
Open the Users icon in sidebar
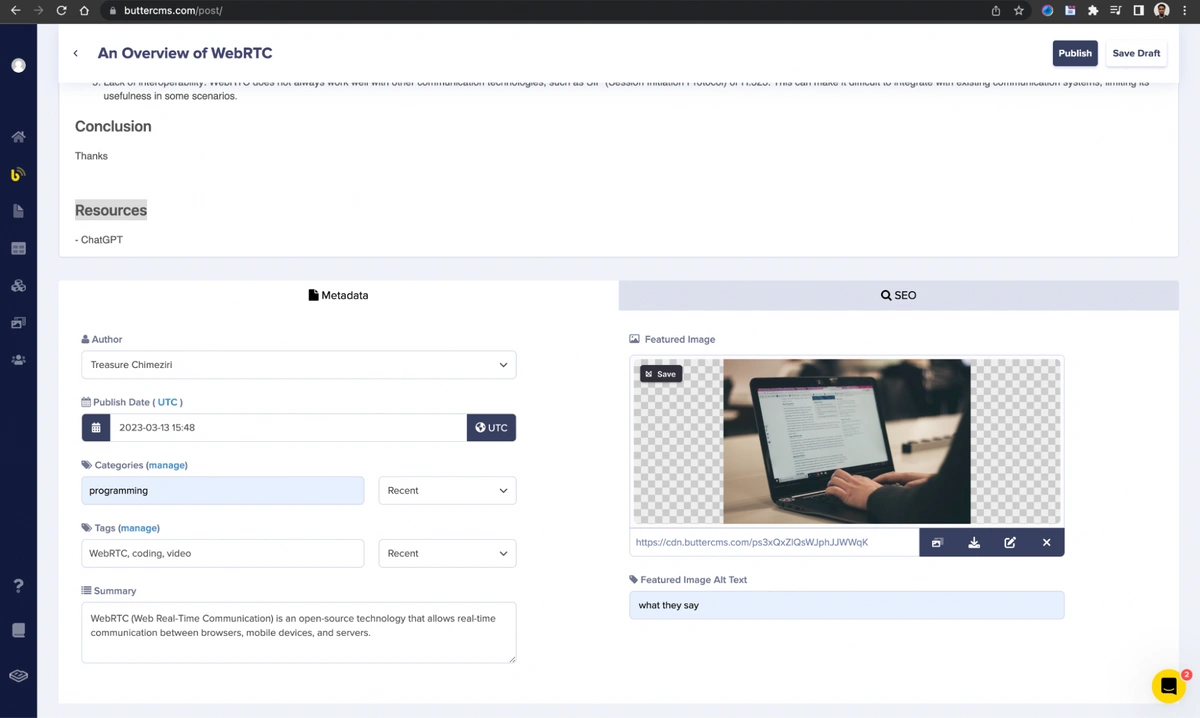(x=18, y=360)
